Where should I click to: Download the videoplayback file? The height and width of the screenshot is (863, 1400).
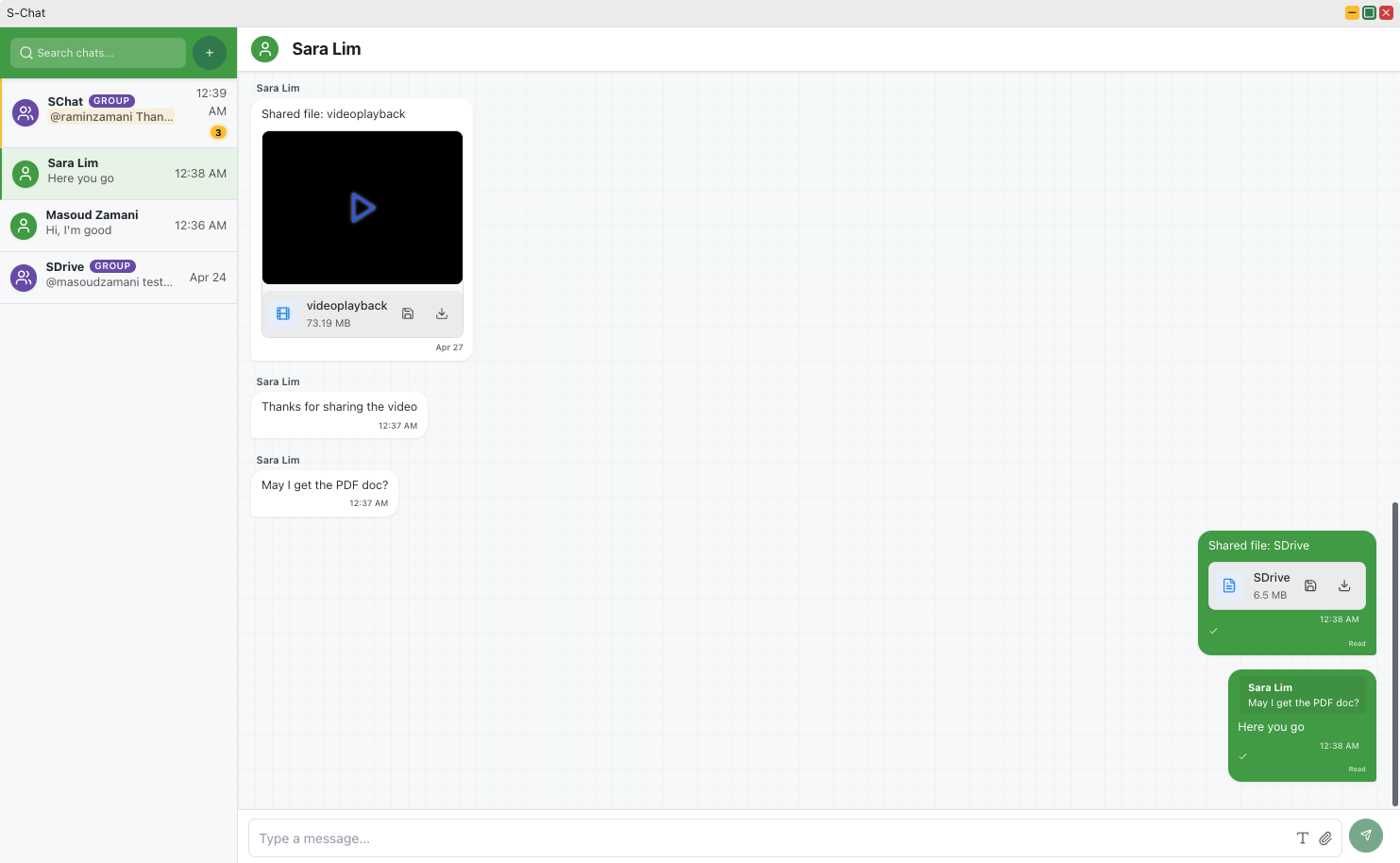[441, 313]
